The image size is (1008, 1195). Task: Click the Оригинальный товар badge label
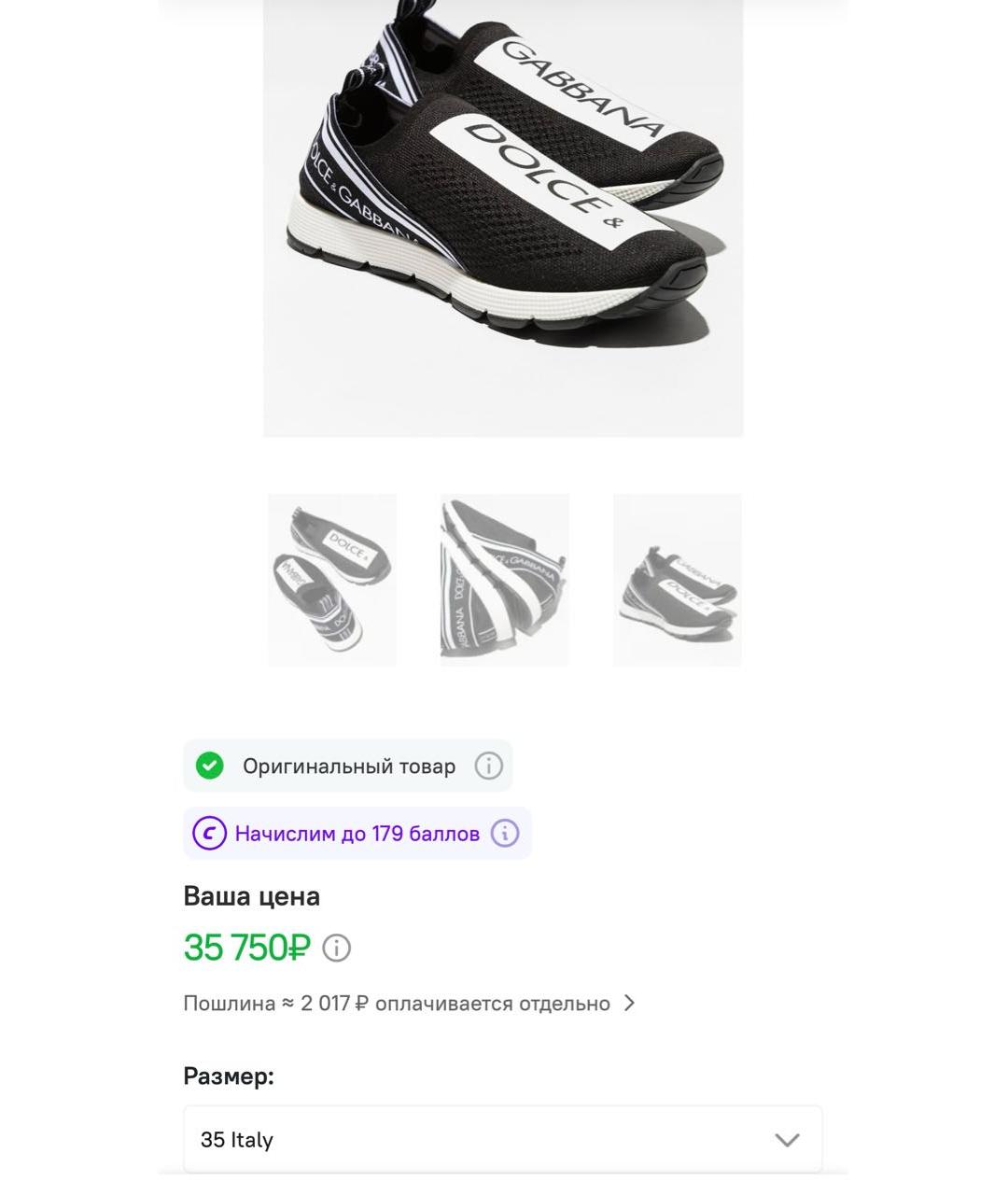pyautogui.click(x=349, y=766)
